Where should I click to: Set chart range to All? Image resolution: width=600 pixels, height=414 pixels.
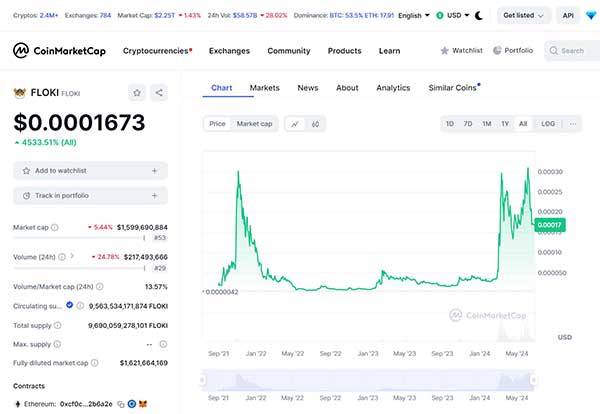[x=523, y=124]
